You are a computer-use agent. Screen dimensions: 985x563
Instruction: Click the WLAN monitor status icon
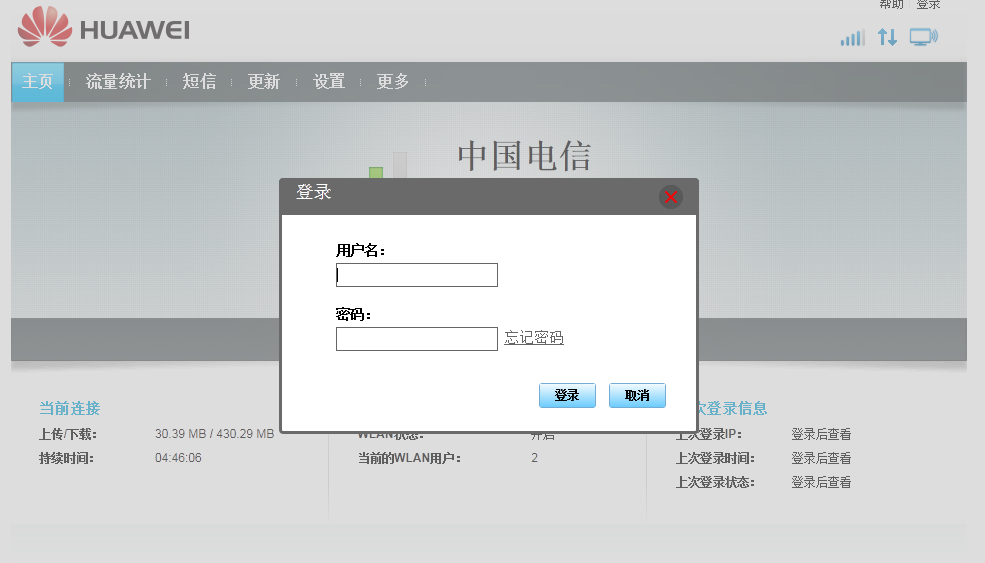pyautogui.click(x=923, y=37)
